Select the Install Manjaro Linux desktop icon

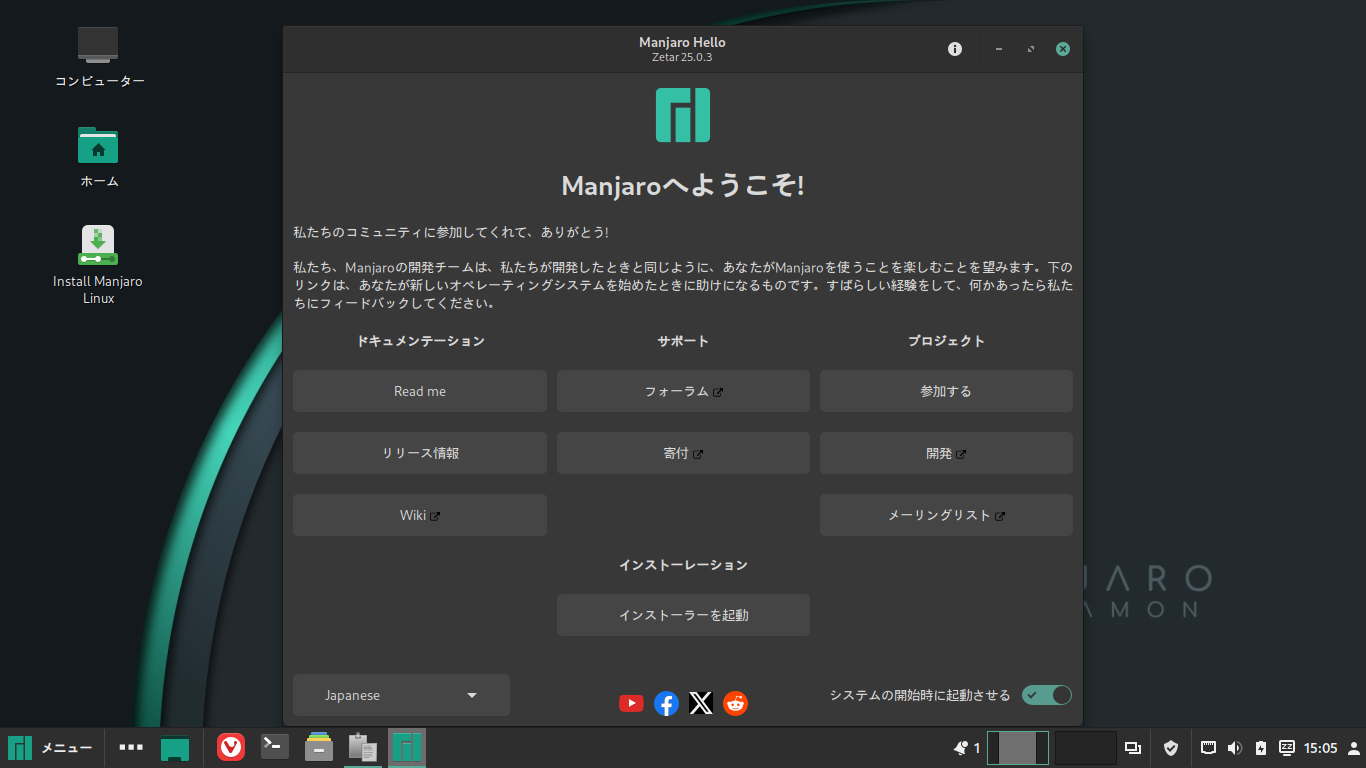pyautogui.click(x=98, y=264)
